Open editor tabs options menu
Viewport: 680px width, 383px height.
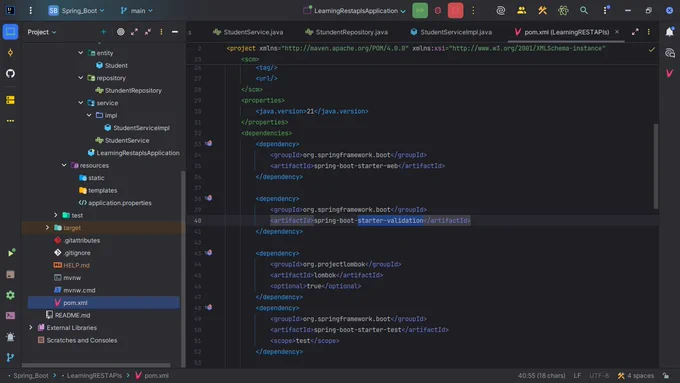[x=649, y=32]
